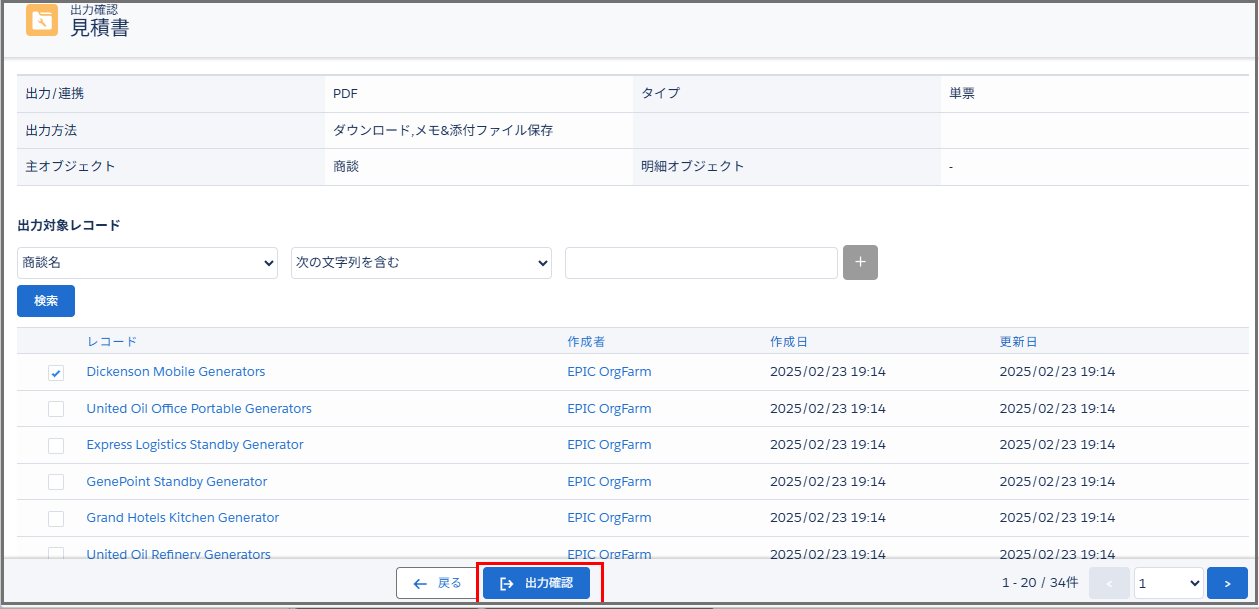Click the EPIC OrgFarm creator link
This screenshot has height=609, width=1259.
point(609,371)
